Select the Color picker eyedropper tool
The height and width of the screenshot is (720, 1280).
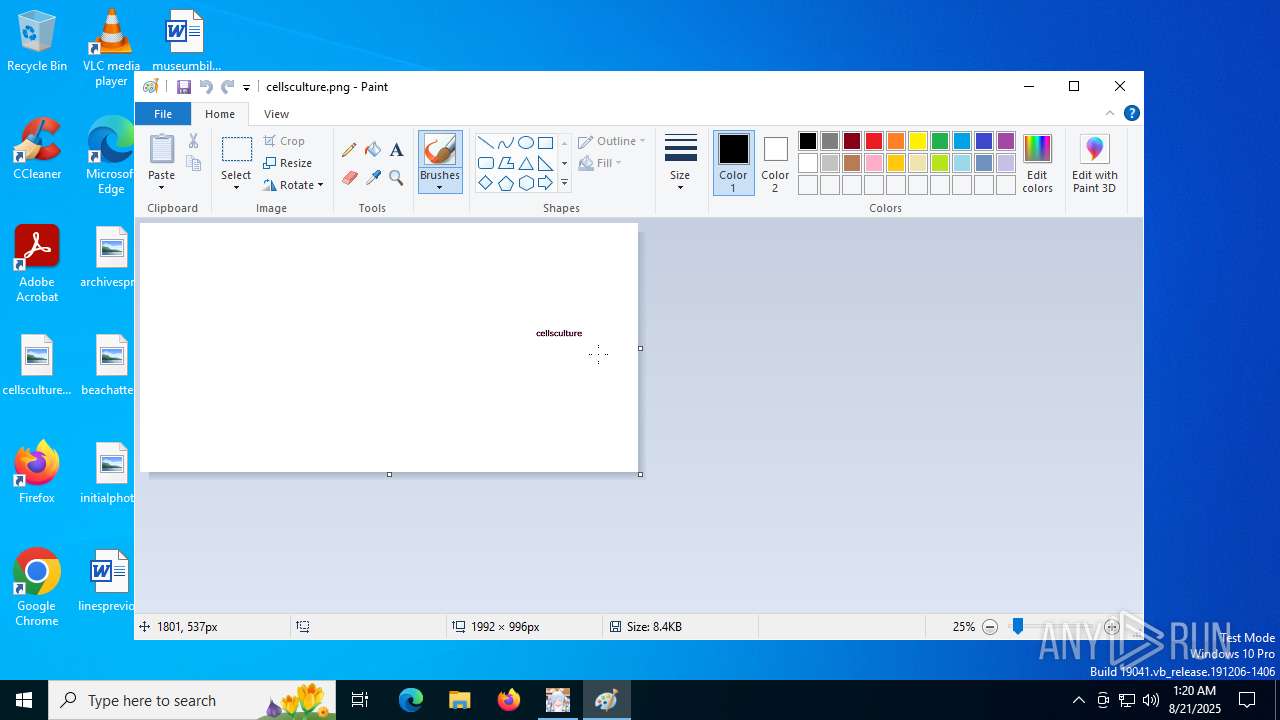coord(373,178)
